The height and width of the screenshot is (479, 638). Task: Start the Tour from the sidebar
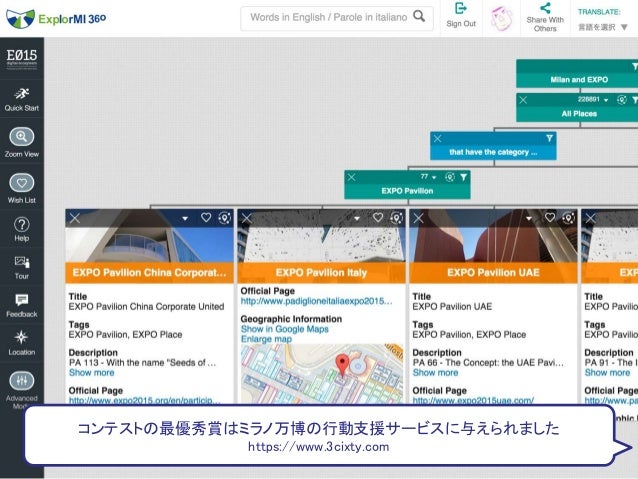click(x=22, y=267)
